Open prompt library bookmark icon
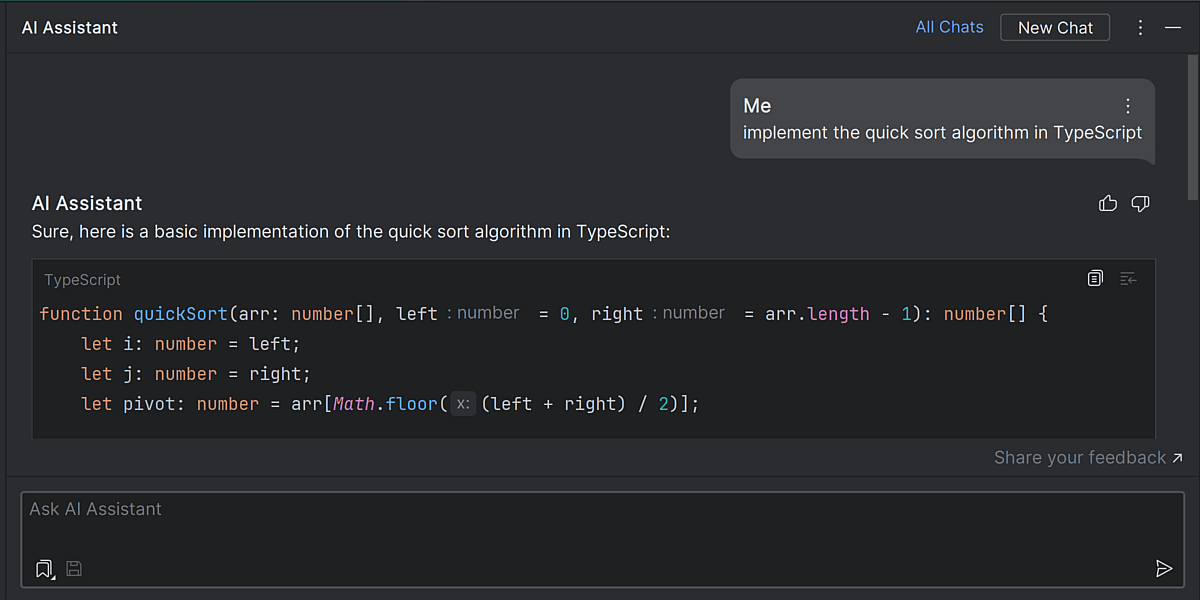This screenshot has height=600, width=1200. click(43, 569)
